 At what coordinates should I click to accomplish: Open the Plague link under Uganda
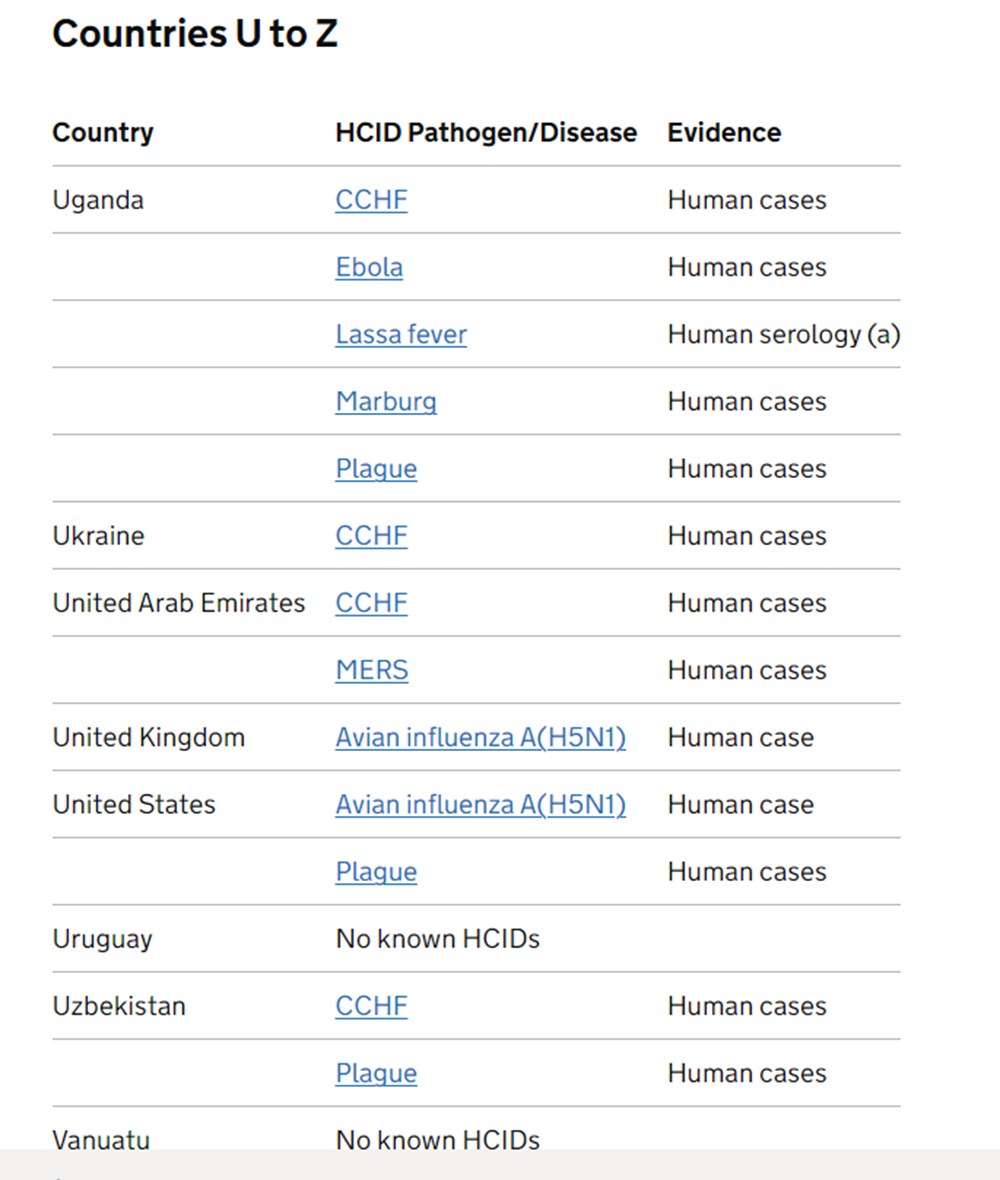point(376,468)
